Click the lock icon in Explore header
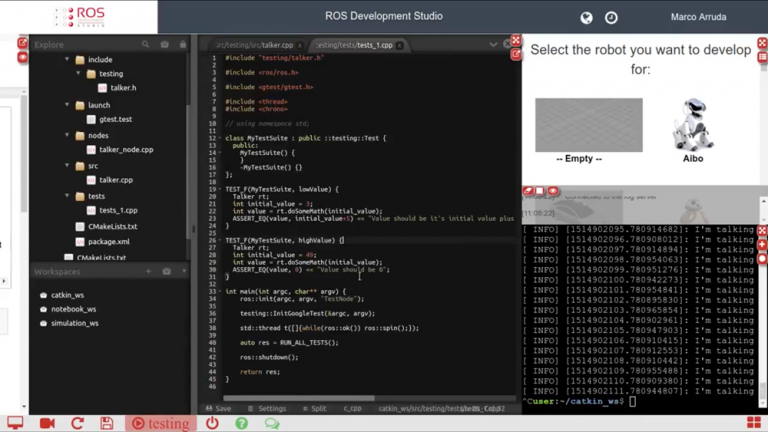The image size is (768, 432). pos(183,44)
